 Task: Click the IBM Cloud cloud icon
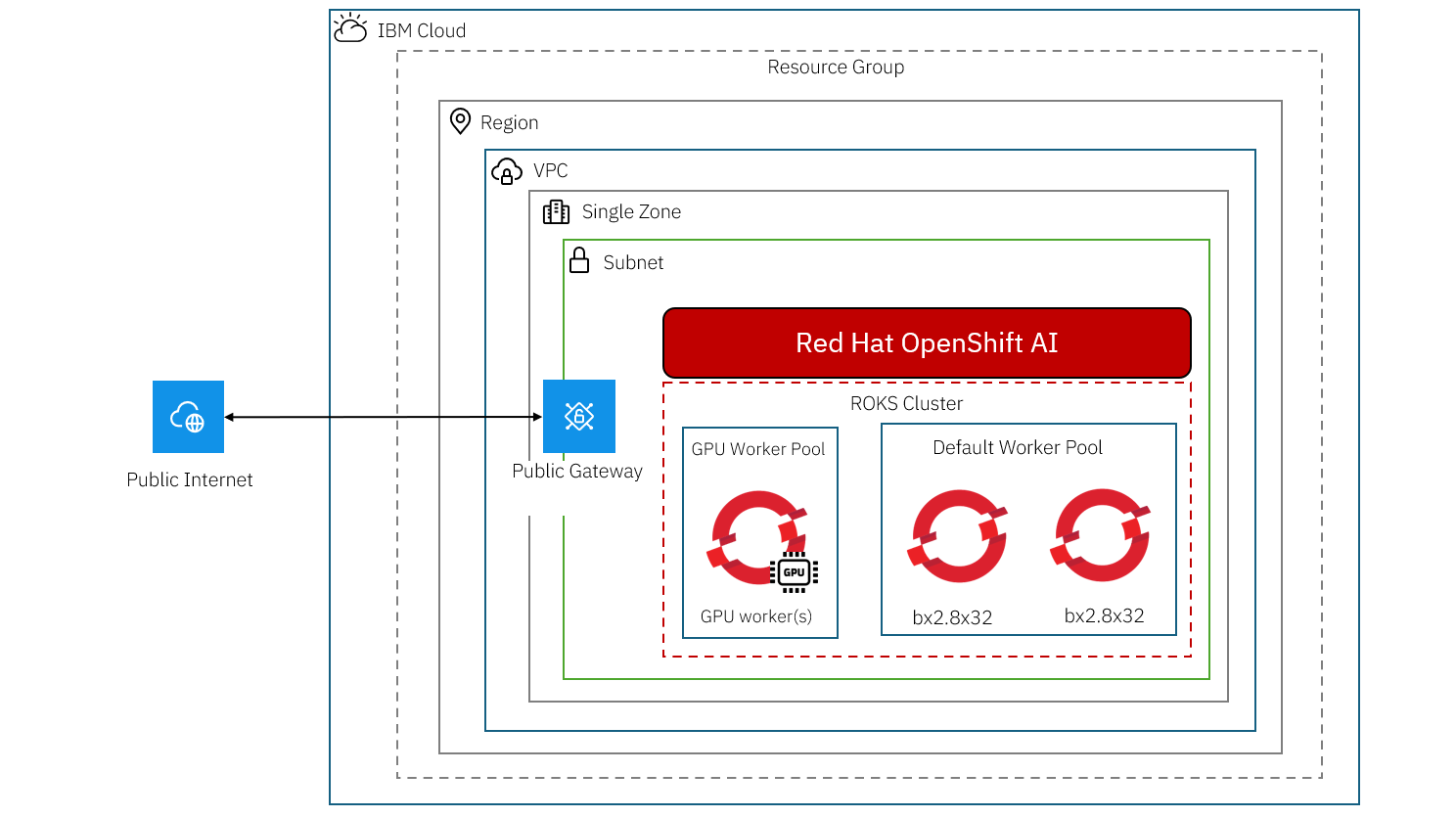(350, 27)
